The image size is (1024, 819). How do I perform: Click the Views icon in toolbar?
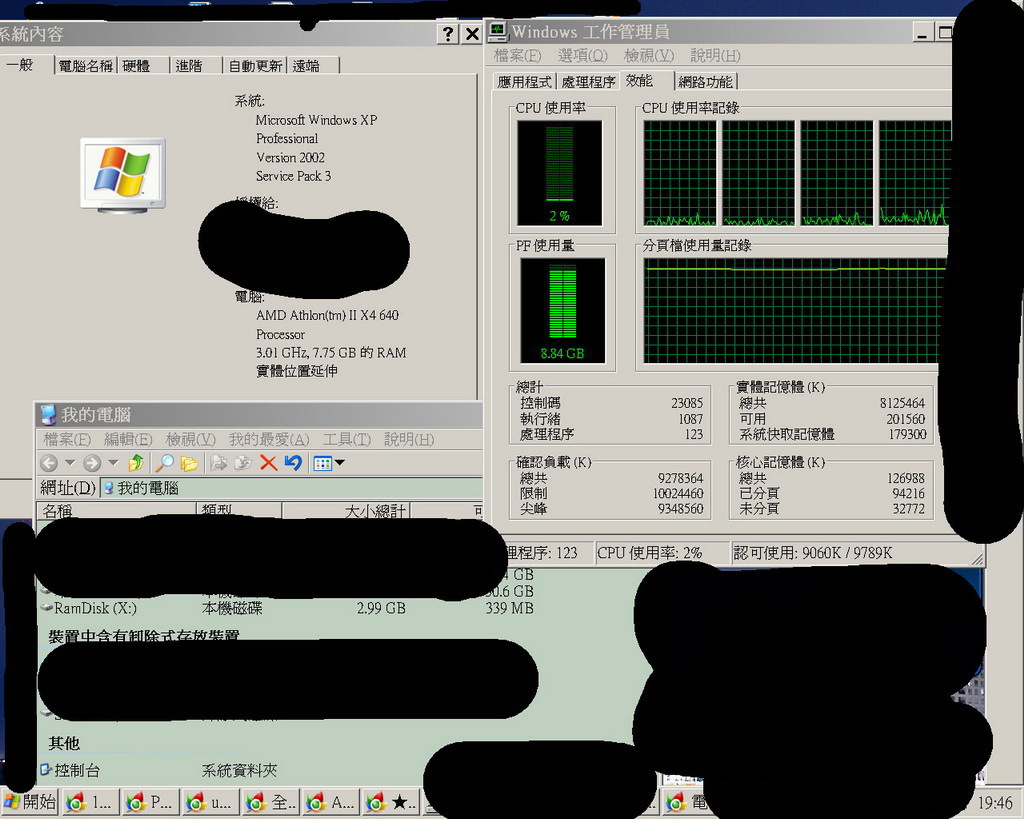[323, 464]
